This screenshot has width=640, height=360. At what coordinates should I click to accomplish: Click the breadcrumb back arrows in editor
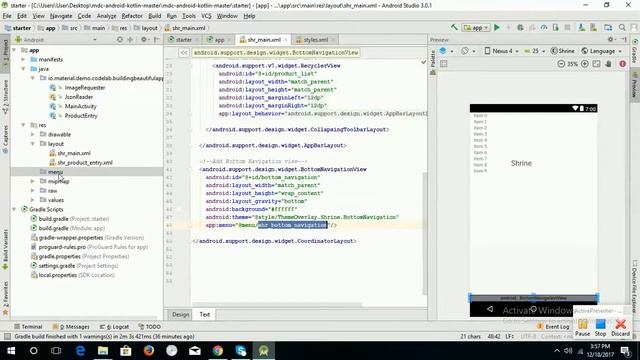tap(184, 53)
